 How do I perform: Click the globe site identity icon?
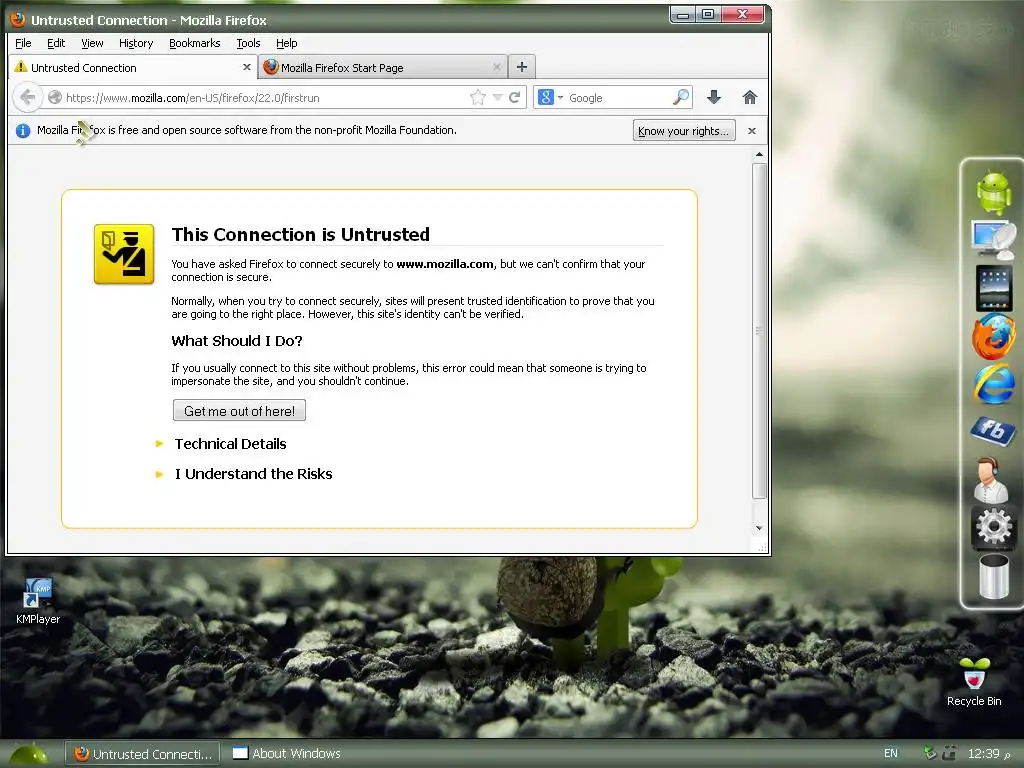[55, 97]
